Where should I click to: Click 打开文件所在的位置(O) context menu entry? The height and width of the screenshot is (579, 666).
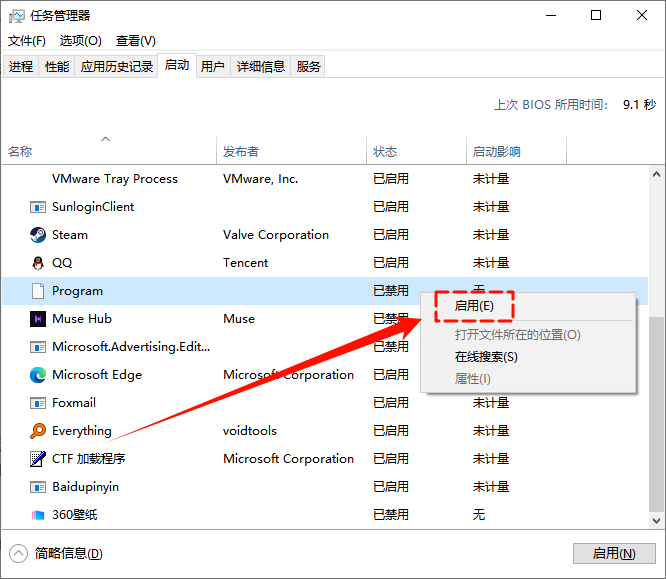coord(517,335)
